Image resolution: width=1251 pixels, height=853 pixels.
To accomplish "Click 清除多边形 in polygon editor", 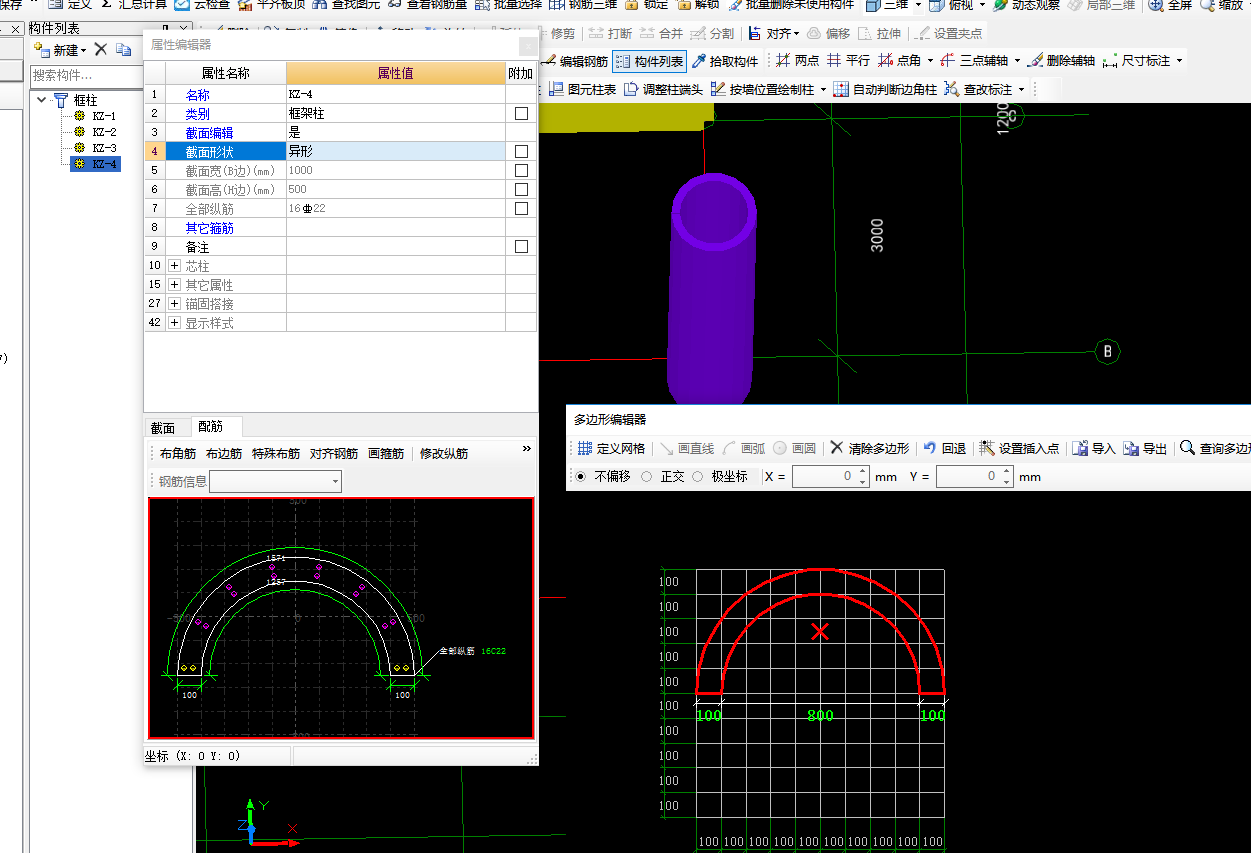I will click(870, 448).
